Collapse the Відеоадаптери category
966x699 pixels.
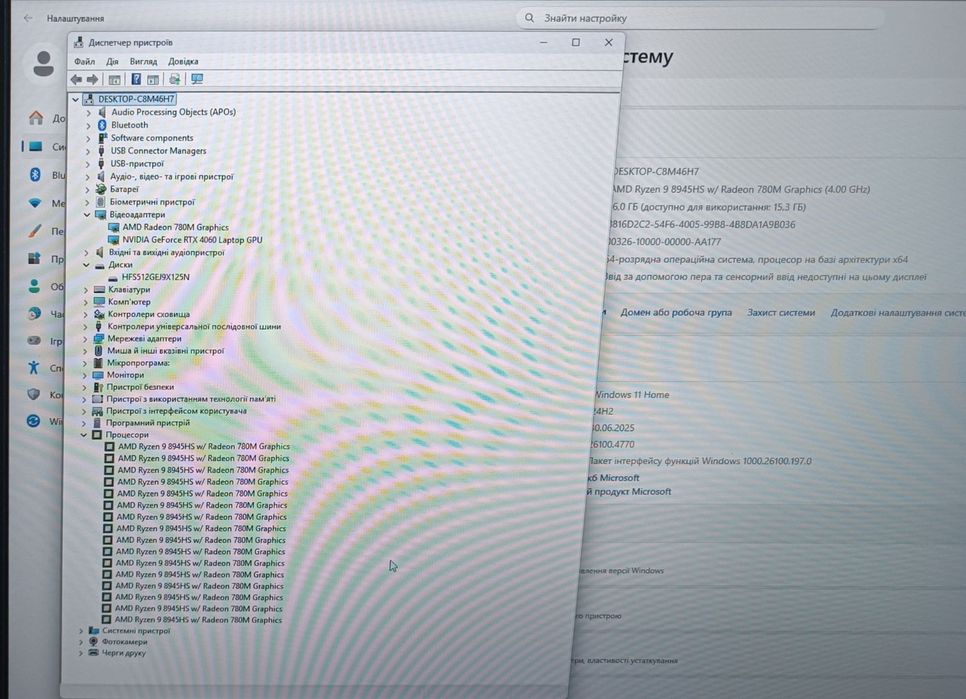point(87,215)
